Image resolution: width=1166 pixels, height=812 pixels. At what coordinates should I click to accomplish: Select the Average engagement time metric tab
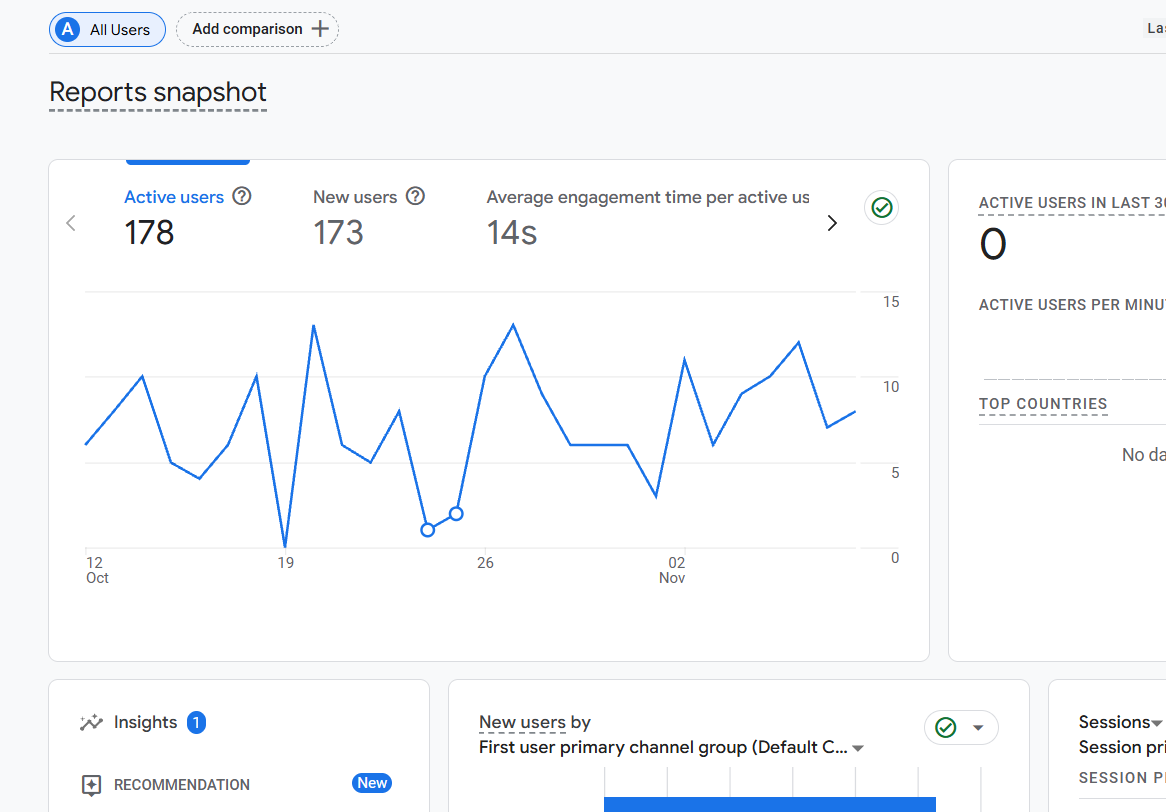pos(648,216)
